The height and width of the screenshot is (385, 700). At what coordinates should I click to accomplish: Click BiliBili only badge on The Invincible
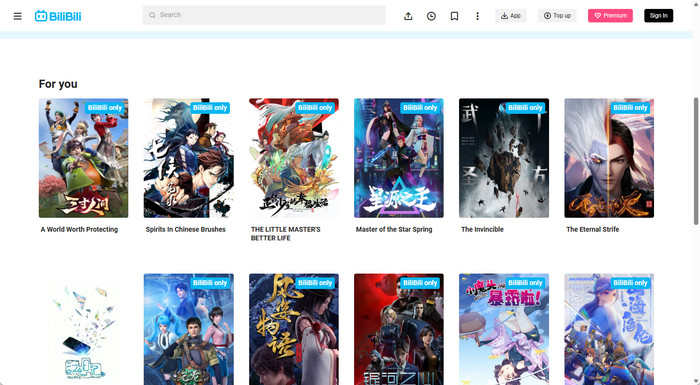(525, 108)
